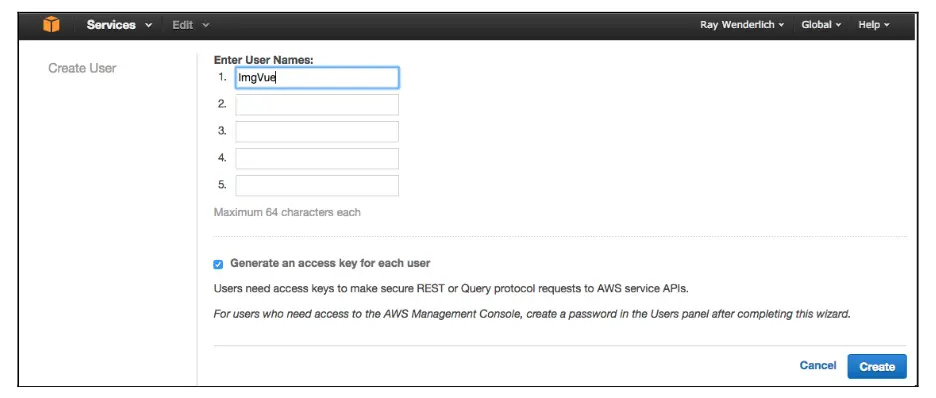Click the 'Users need access keys' description text

pos(451,289)
